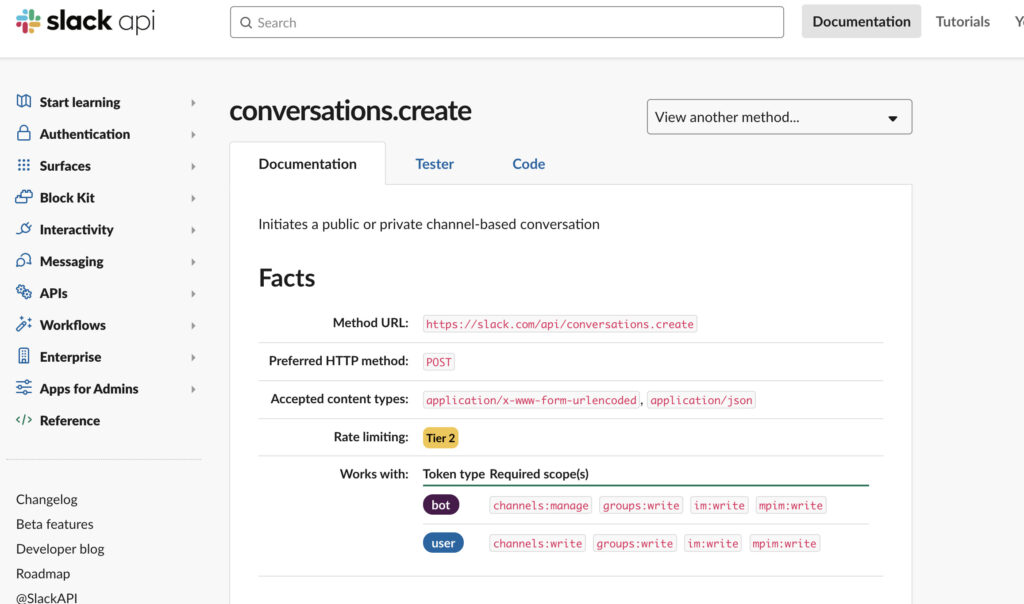
Task: Click the POST HTTP method value
Action: click(439, 362)
